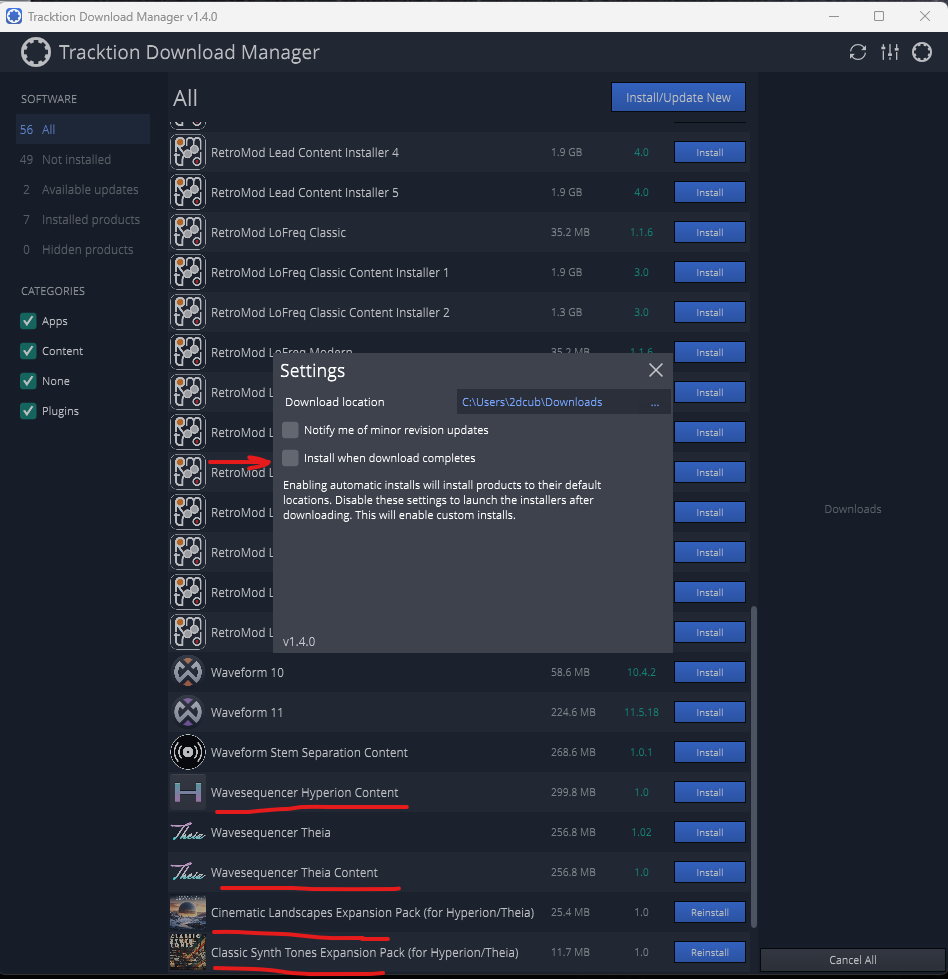Click the account circle icon in the top right

coord(922,52)
